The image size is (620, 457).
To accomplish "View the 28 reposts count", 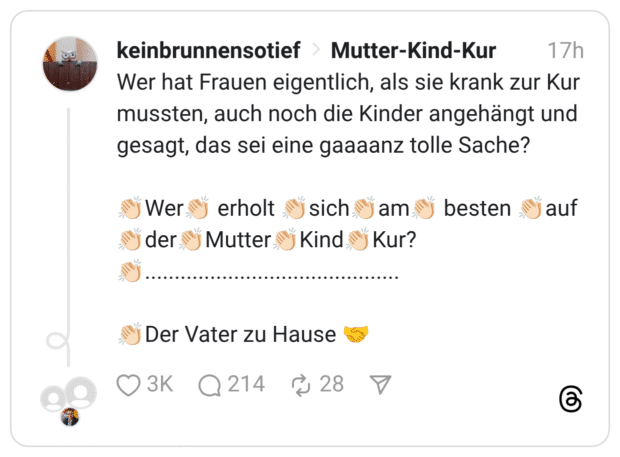I will click(331, 385).
